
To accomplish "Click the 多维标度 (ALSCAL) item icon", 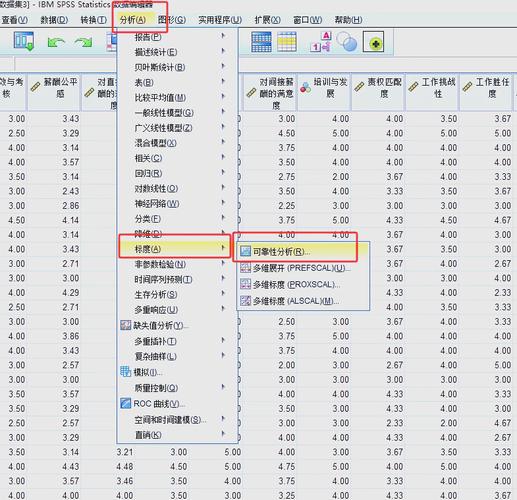I will (x=246, y=301).
